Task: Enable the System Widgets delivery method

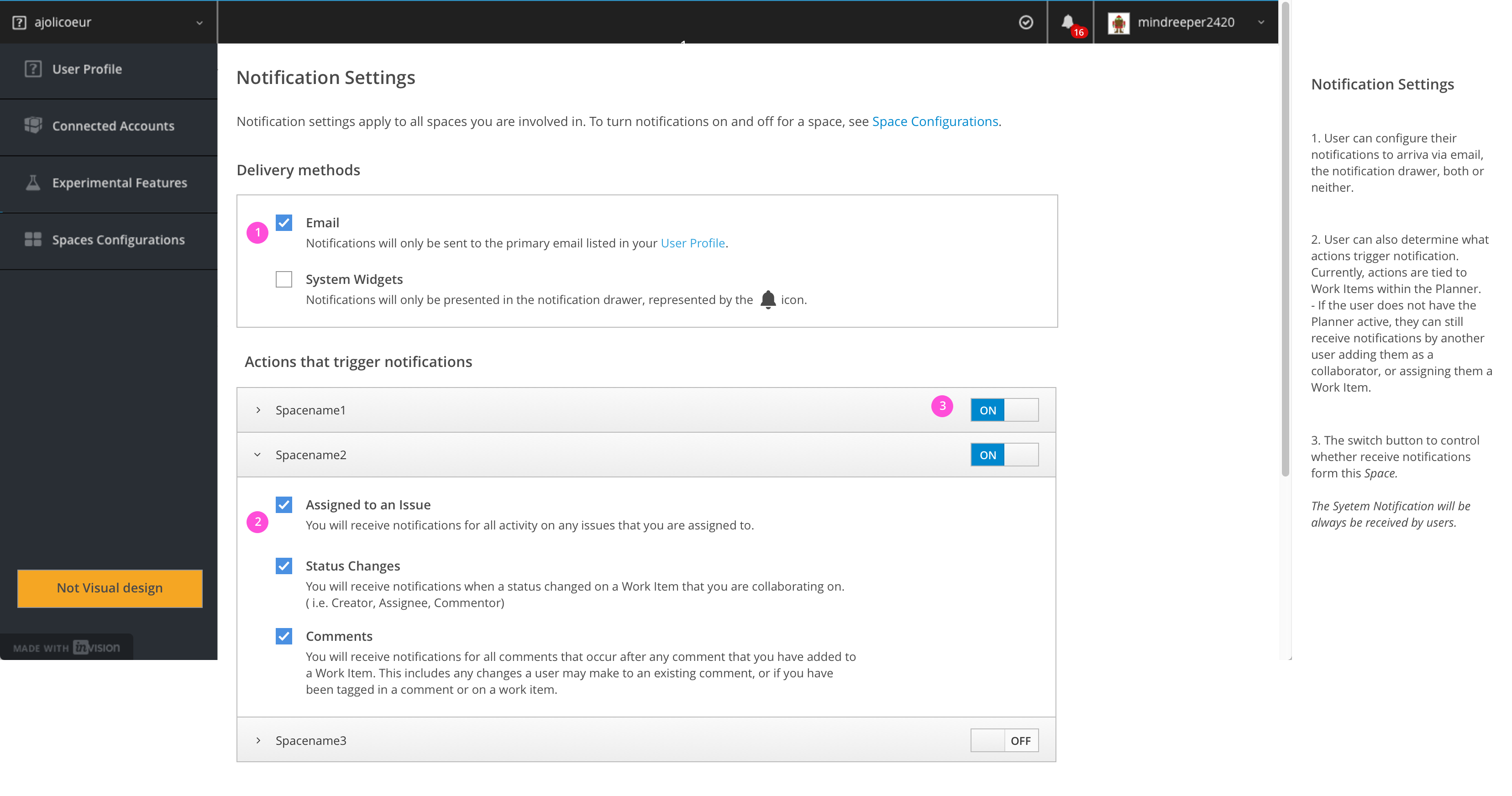Action: [x=283, y=279]
